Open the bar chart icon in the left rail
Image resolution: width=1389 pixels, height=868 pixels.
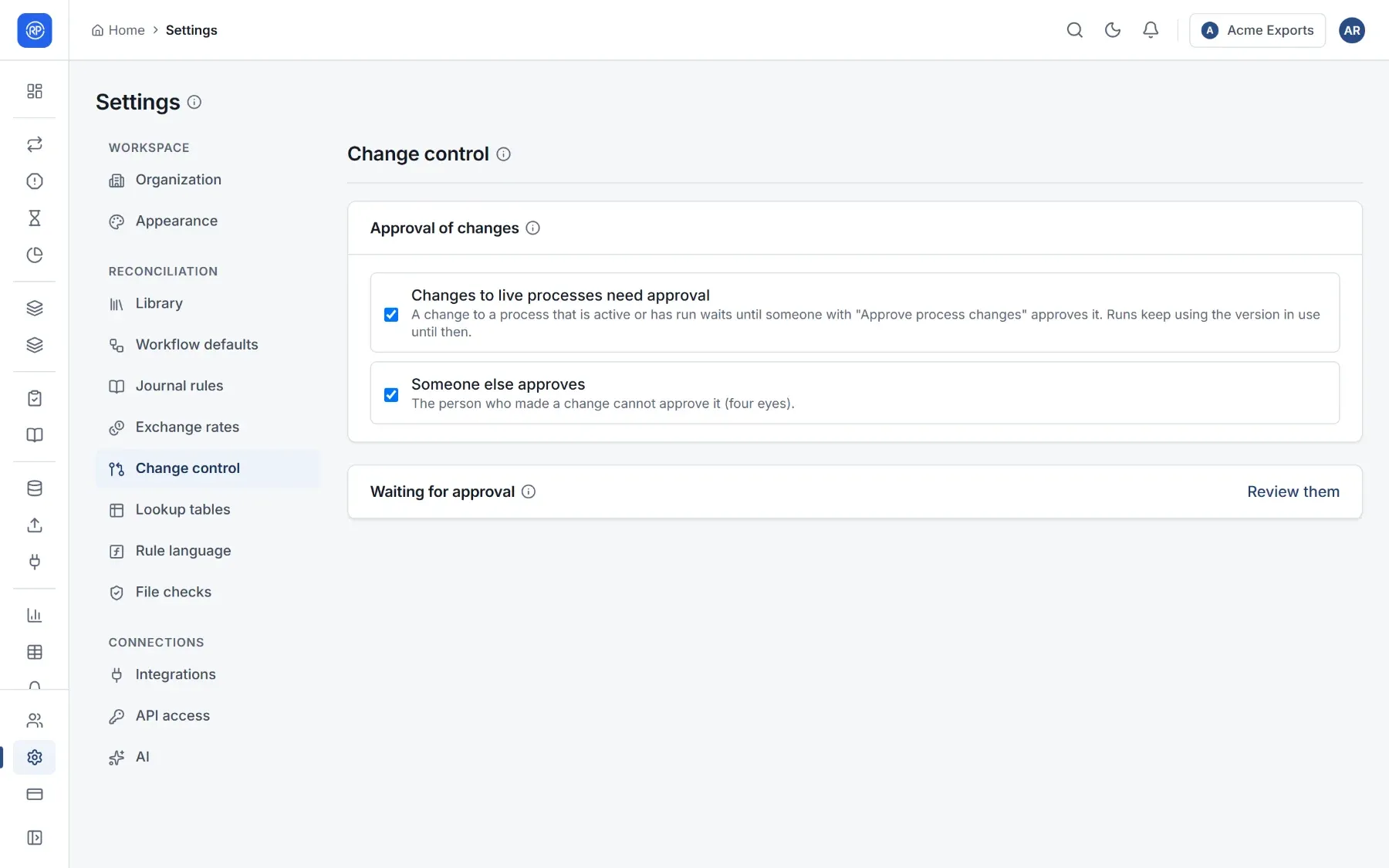[x=34, y=615]
